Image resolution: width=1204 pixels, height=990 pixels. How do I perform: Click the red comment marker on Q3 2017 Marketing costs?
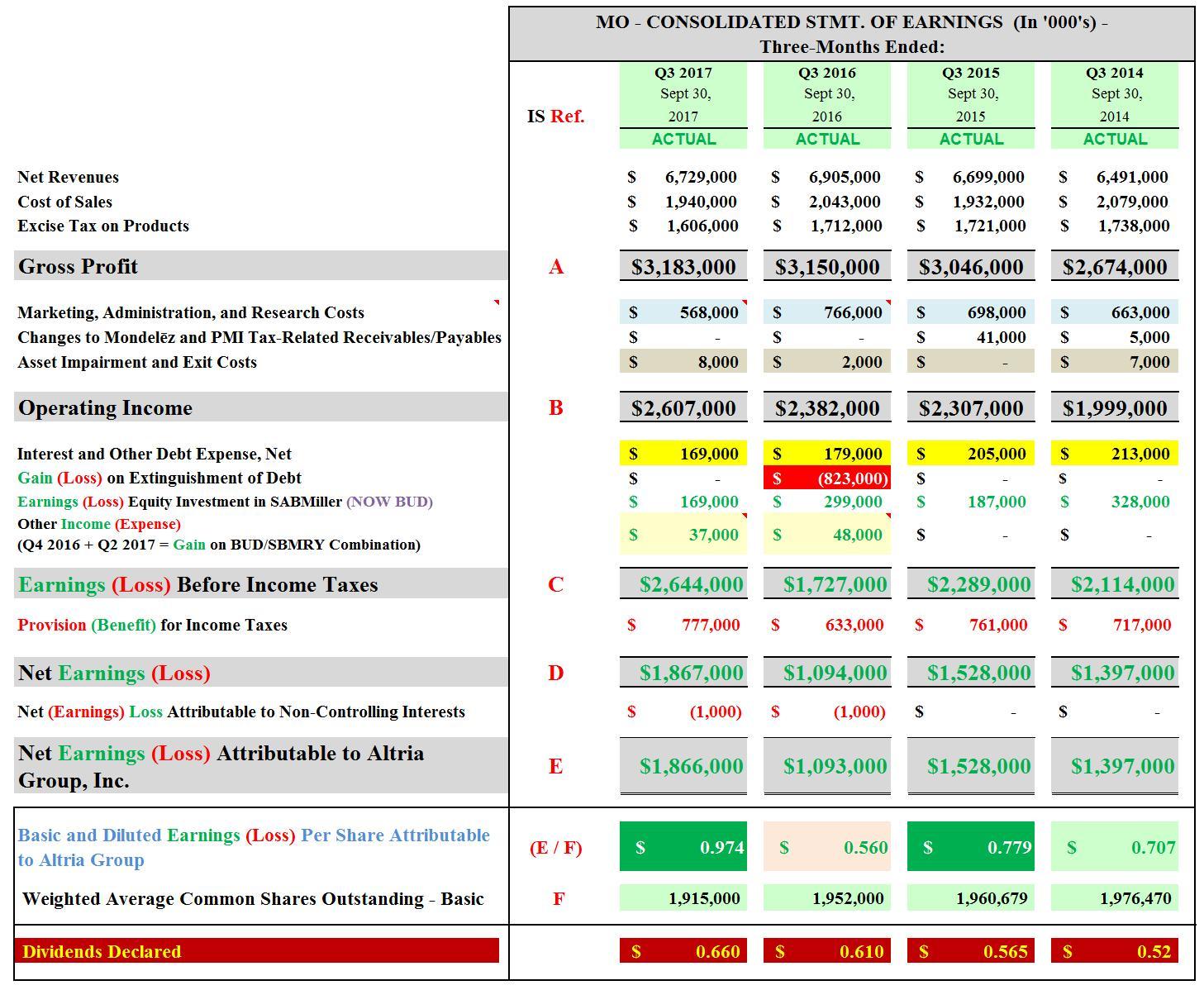pos(744,303)
